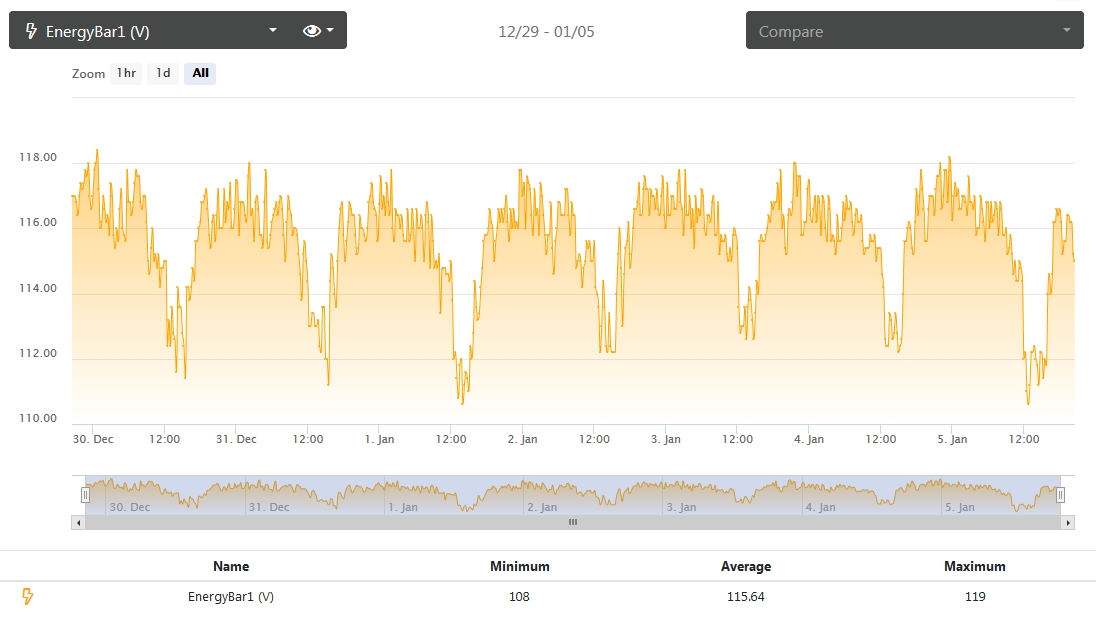Set zoom to 1d
Screen dimensions: 1096x623
163,73
